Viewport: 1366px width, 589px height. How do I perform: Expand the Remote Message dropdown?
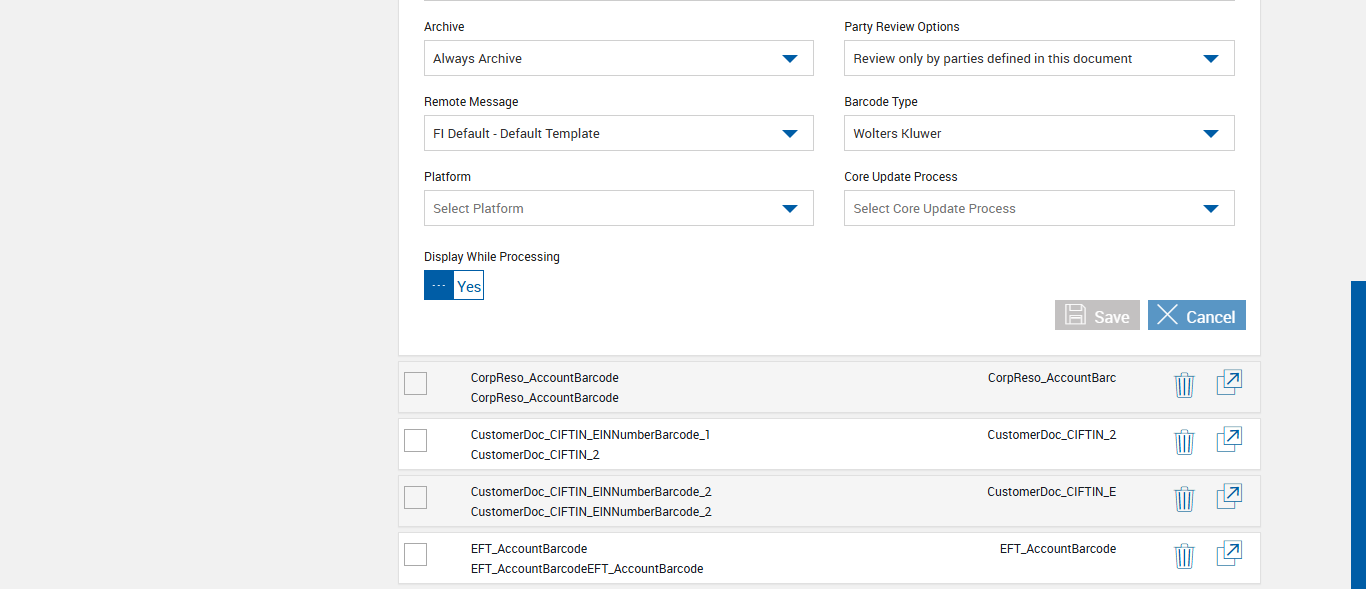click(618, 134)
